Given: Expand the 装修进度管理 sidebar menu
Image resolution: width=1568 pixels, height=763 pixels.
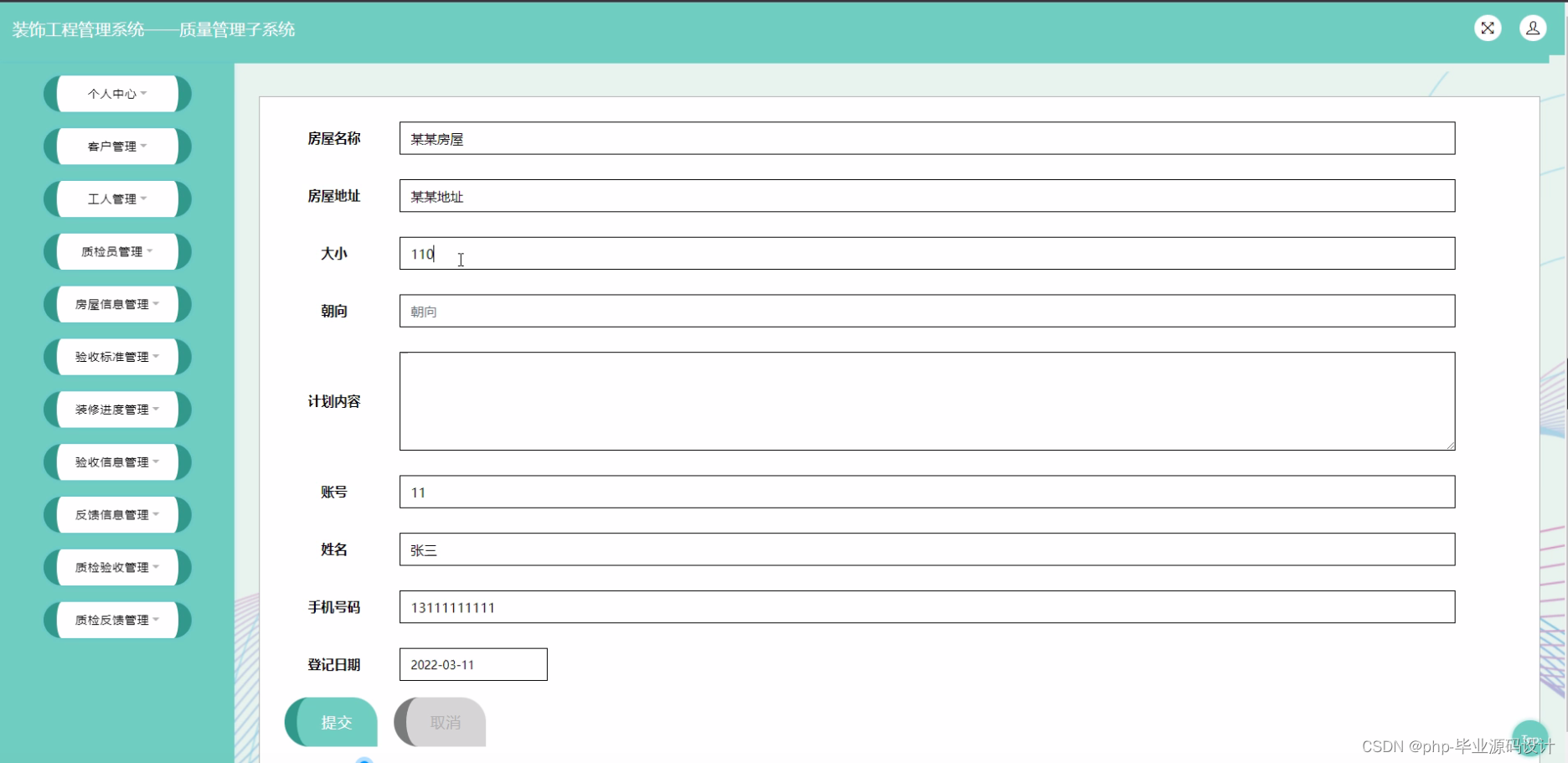Looking at the screenshot, I should click(x=116, y=409).
